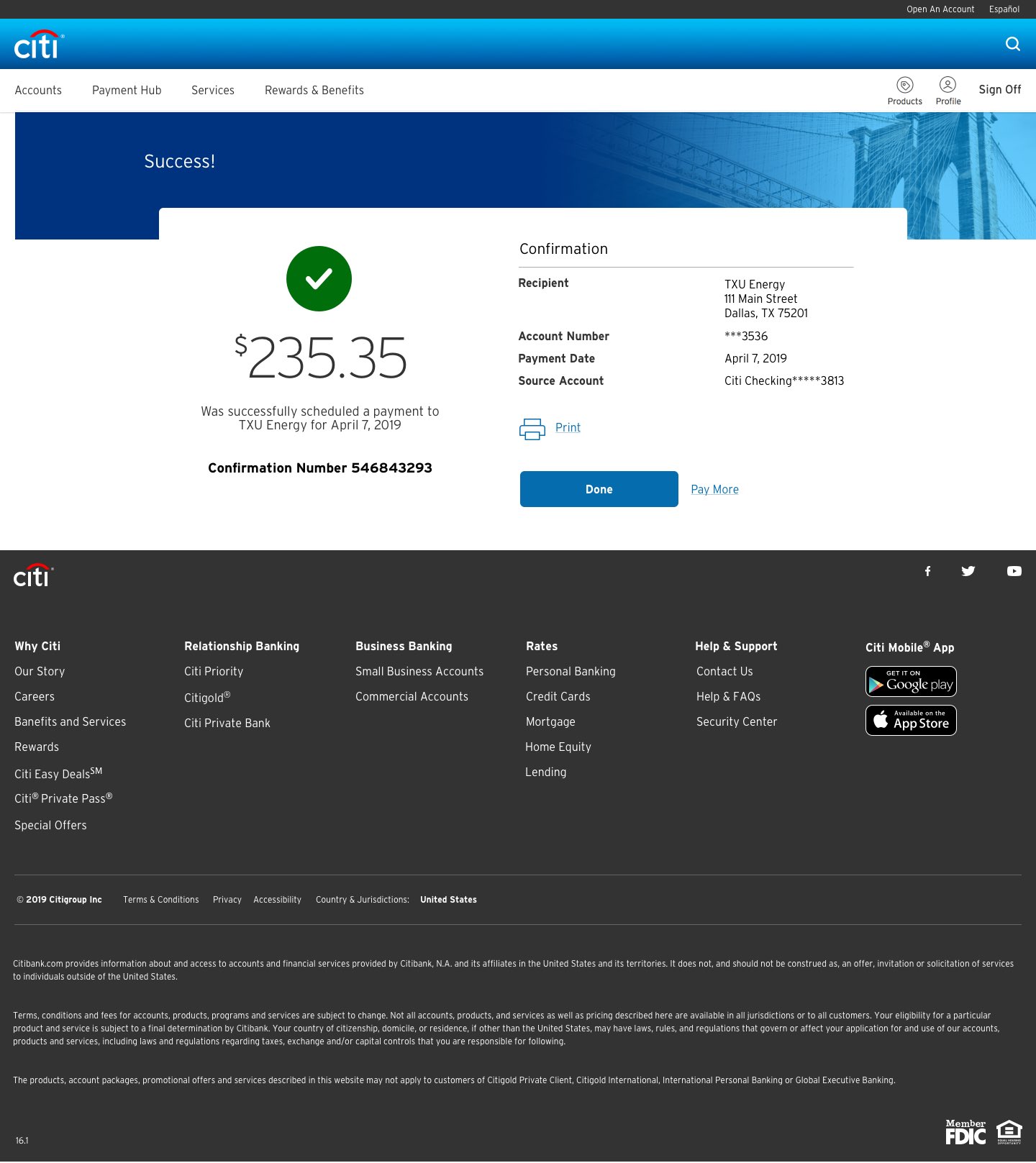Open the YouTube icon in footer
The image size is (1036, 1163).
point(1014,571)
